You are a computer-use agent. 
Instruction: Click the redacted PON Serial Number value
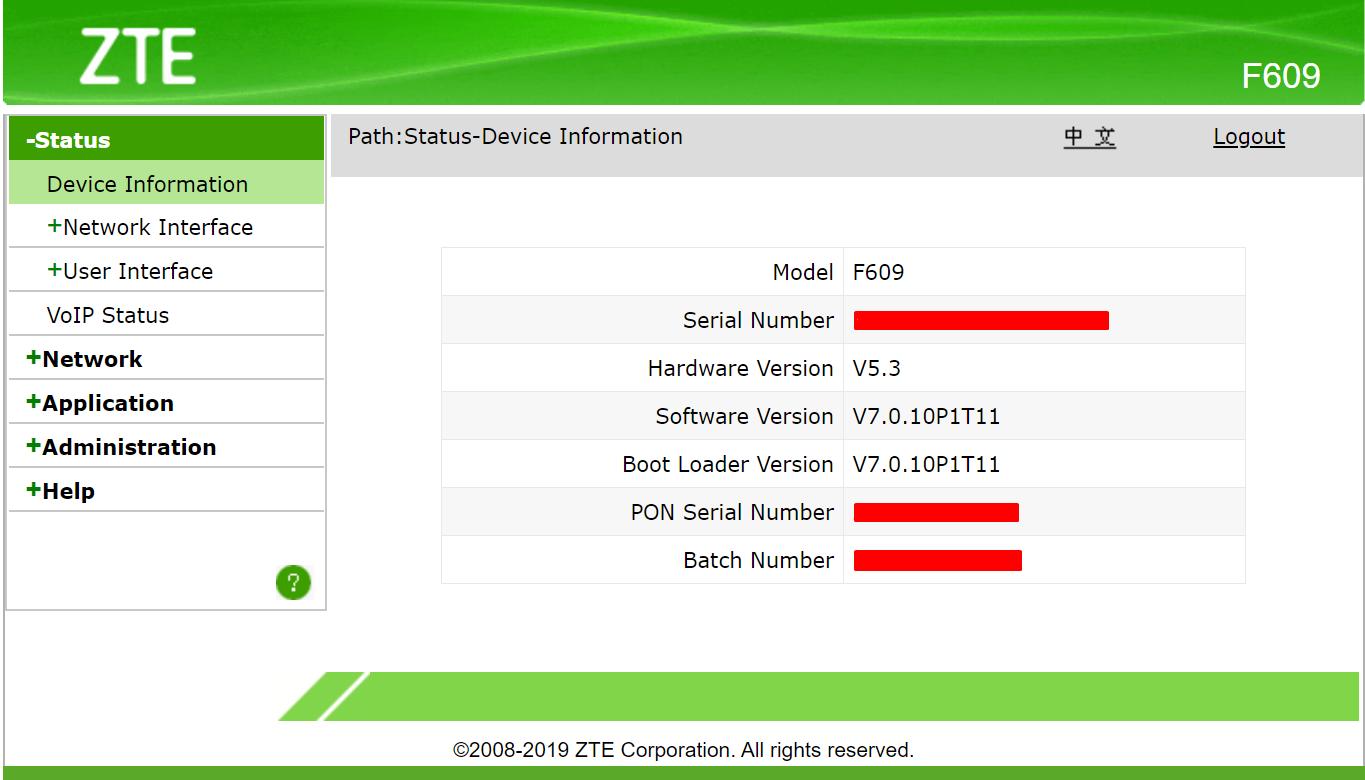click(936, 512)
